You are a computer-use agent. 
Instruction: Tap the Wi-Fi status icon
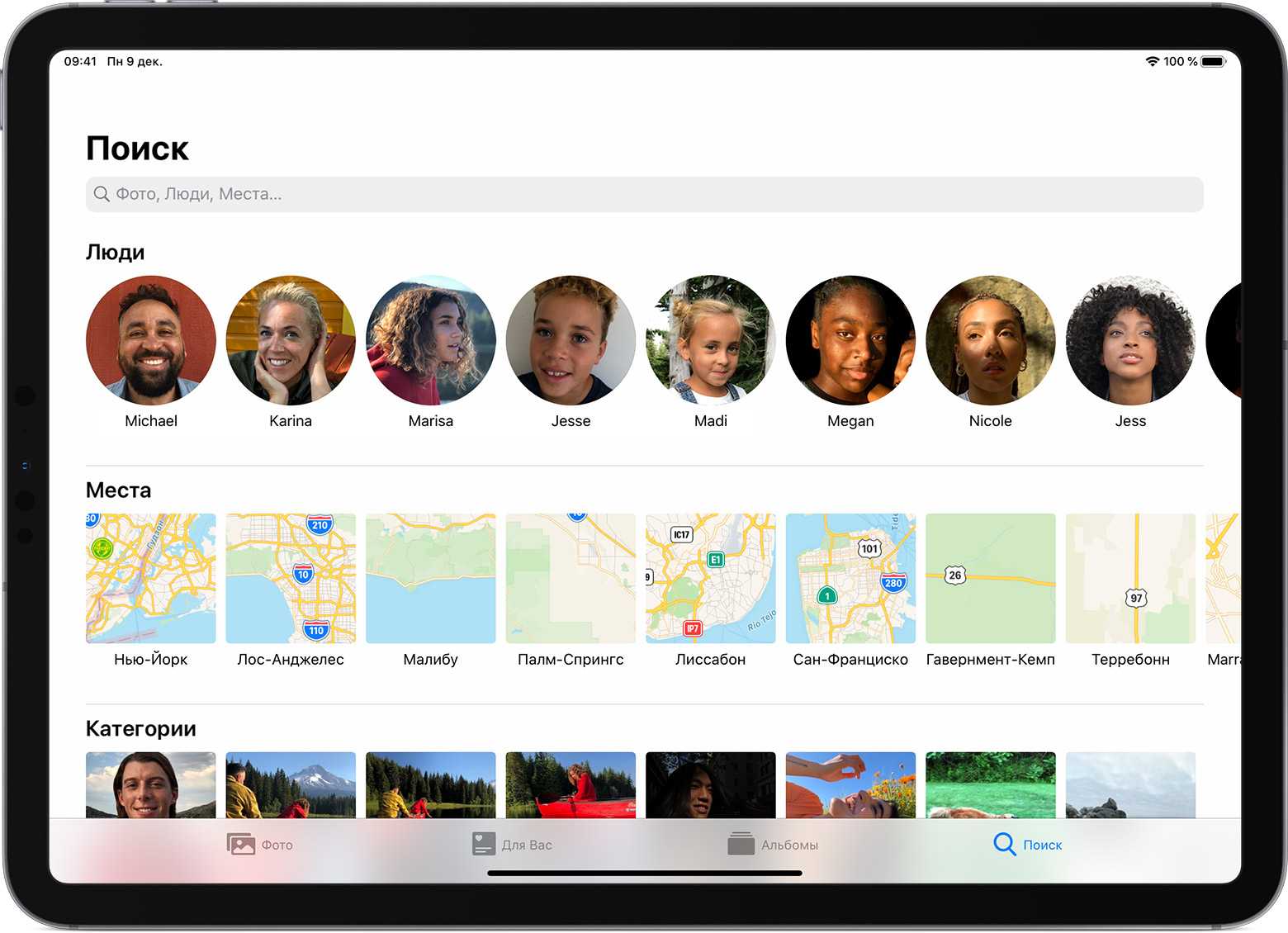(x=1152, y=62)
